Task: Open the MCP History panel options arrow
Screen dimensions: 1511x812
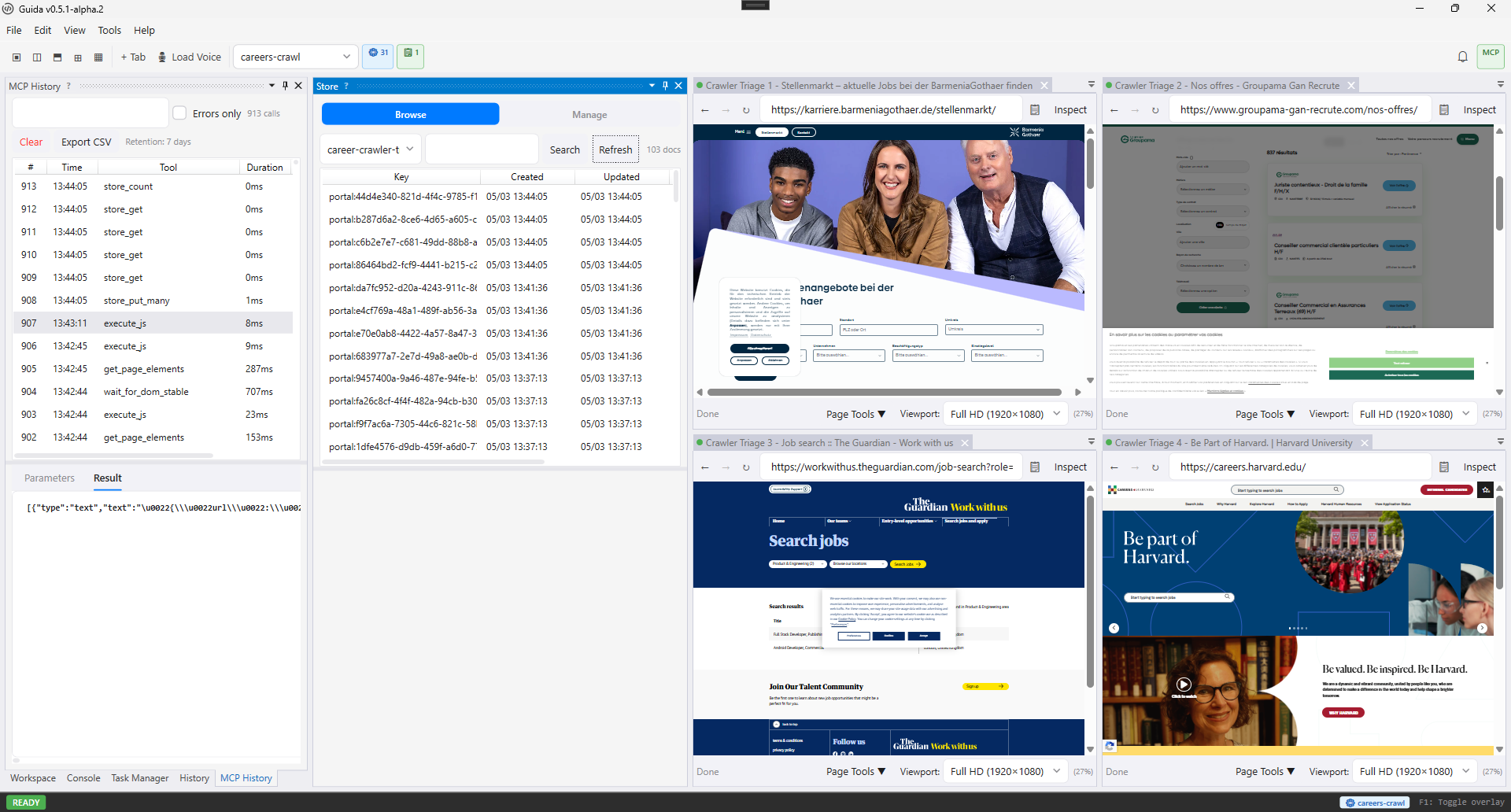Action: pos(272,86)
